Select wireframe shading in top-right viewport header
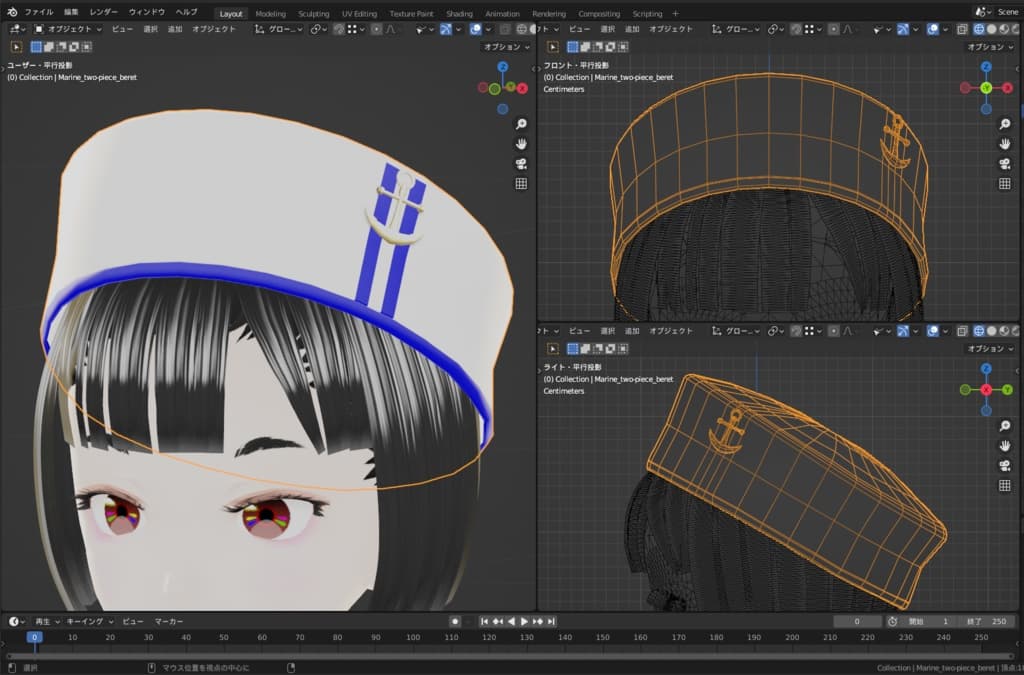The height and width of the screenshot is (675, 1024). [x=979, y=29]
